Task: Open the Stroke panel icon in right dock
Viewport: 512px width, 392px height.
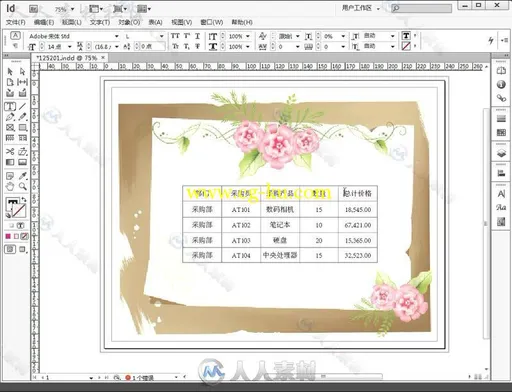Action: coord(501,119)
